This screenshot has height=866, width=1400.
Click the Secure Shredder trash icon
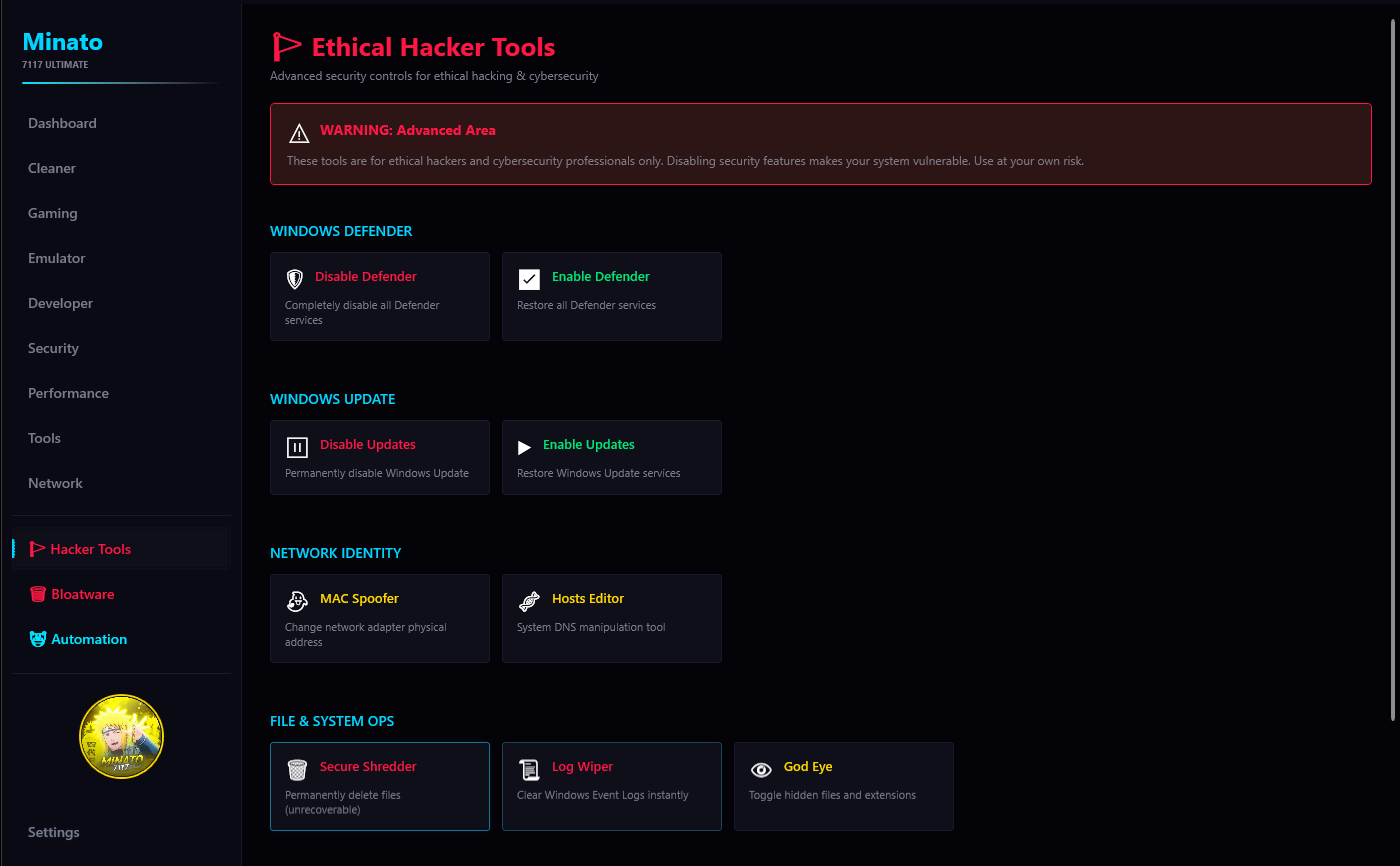297,769
